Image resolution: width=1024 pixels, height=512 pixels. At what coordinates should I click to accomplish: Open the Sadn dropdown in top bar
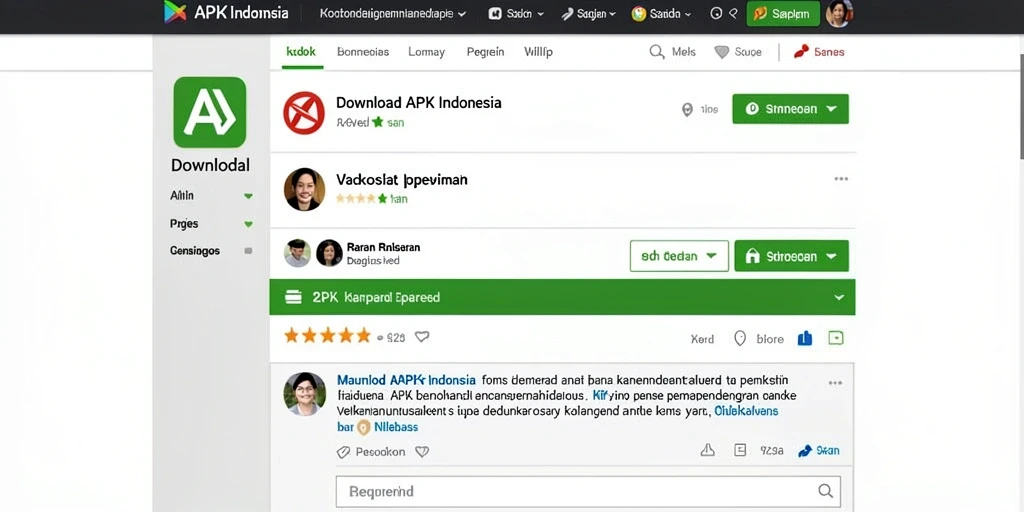coord(516,14)
